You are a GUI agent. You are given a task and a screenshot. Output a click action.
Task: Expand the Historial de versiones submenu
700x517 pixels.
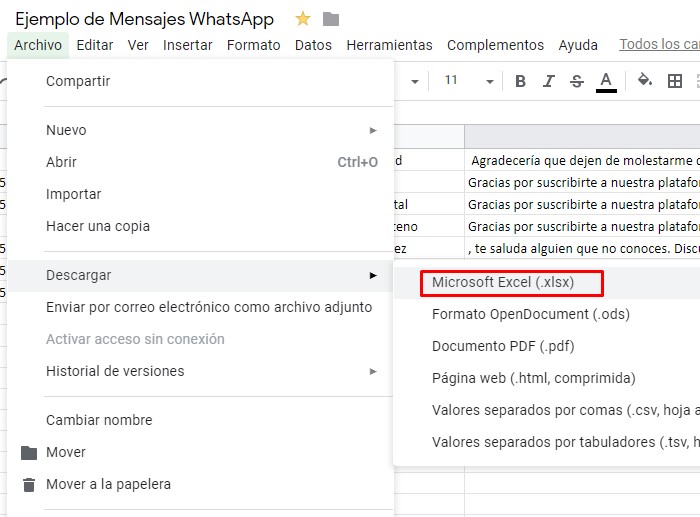pos(373,371)
